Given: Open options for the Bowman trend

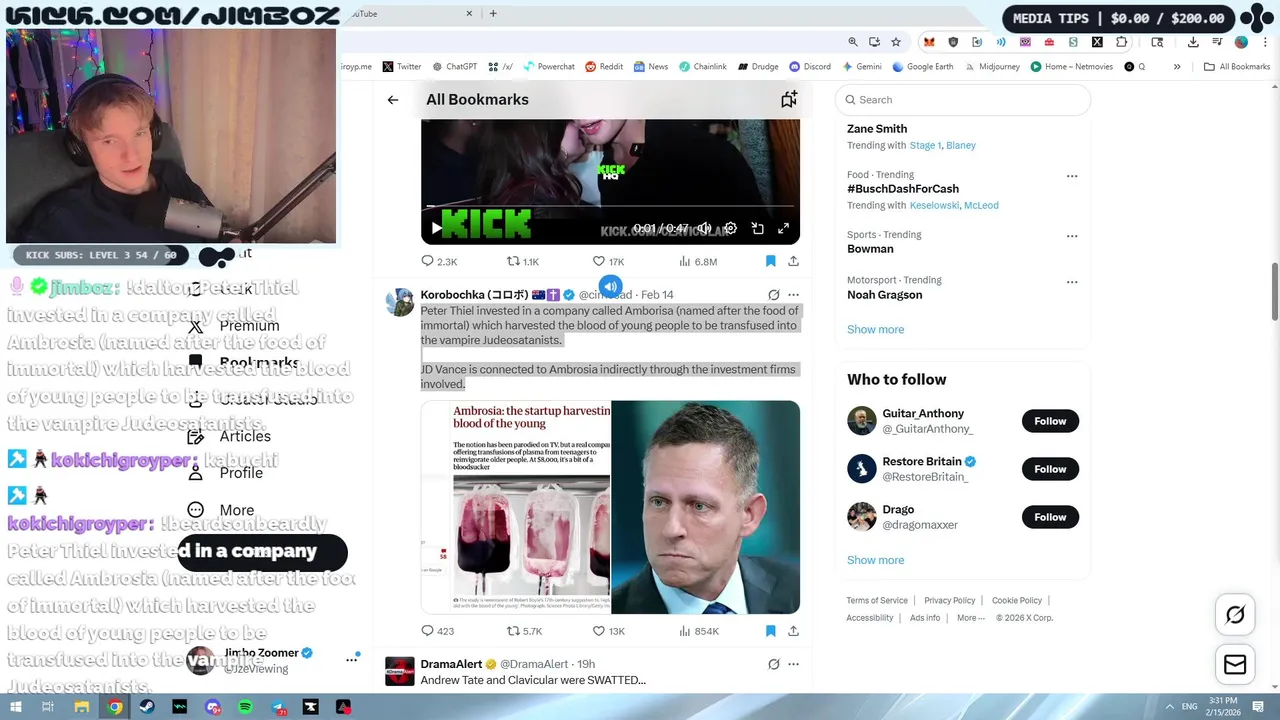Looking at the screenshot, I should [x=1072, y=236].
